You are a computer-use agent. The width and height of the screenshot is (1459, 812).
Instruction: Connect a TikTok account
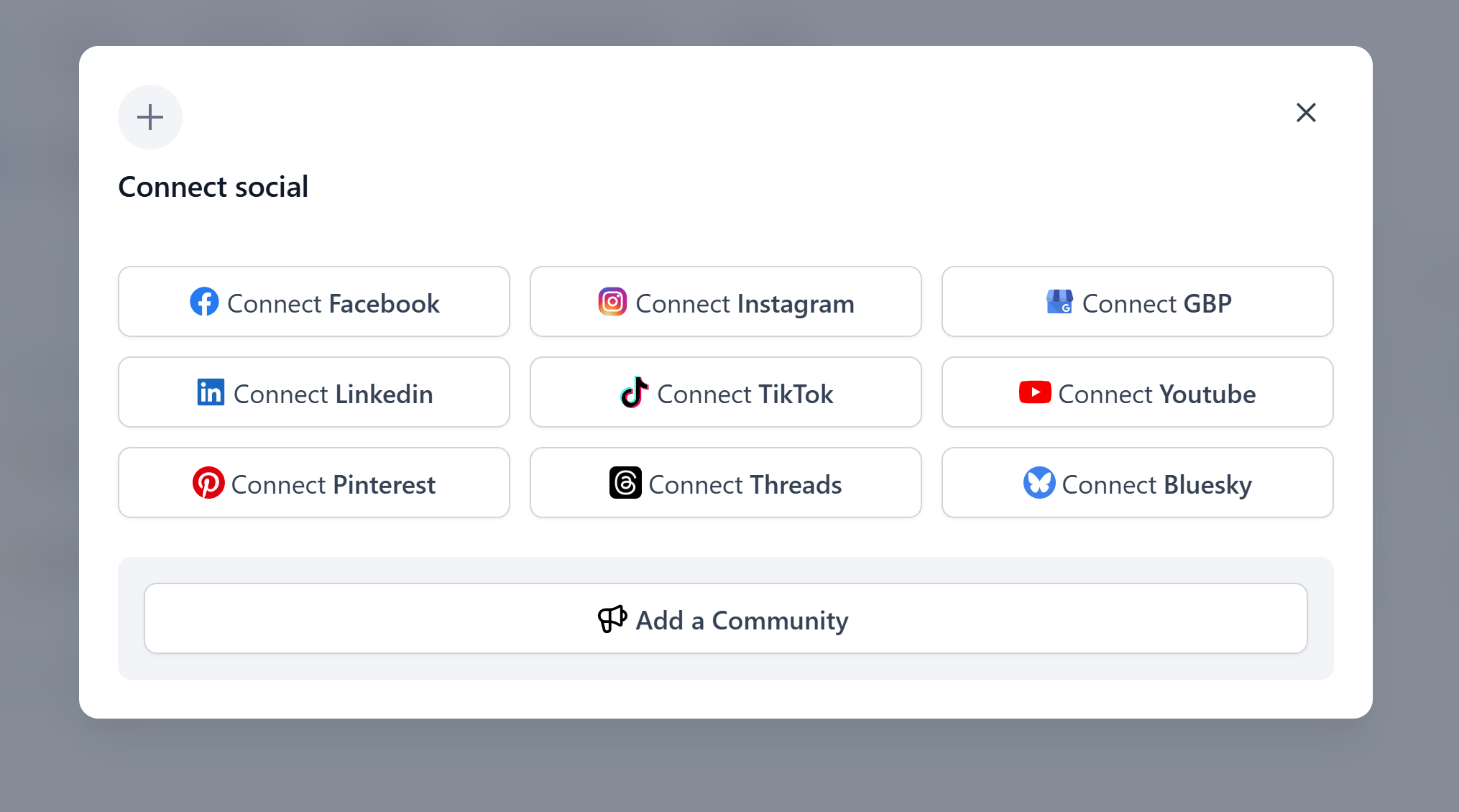click(725, 392)
